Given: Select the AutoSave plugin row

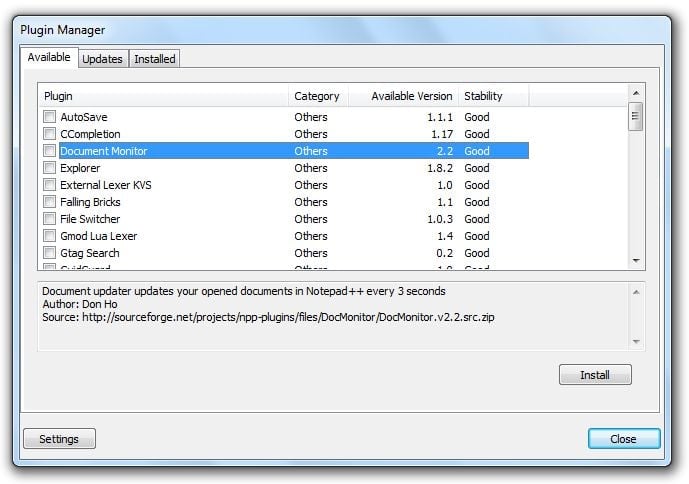Looking at the screenshot, I should [x=286, y=117].
